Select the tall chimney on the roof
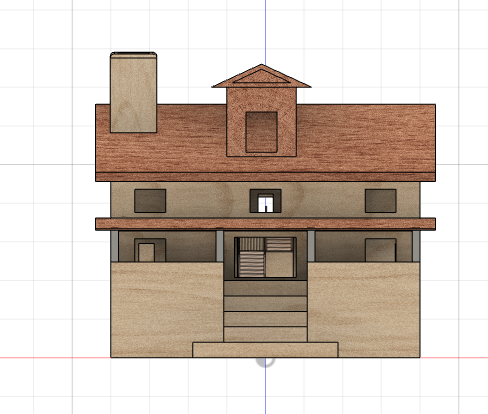The image size is (488, 414). click(133, 92)
